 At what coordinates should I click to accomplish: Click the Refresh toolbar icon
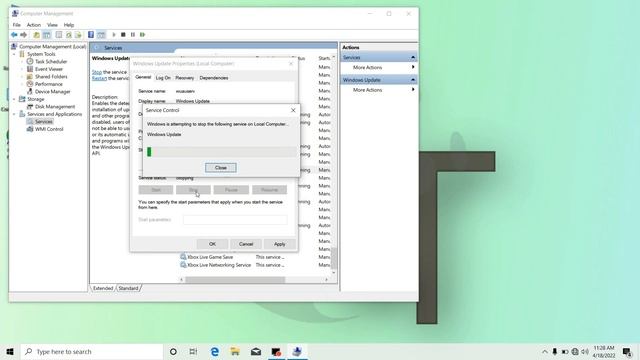69,35
